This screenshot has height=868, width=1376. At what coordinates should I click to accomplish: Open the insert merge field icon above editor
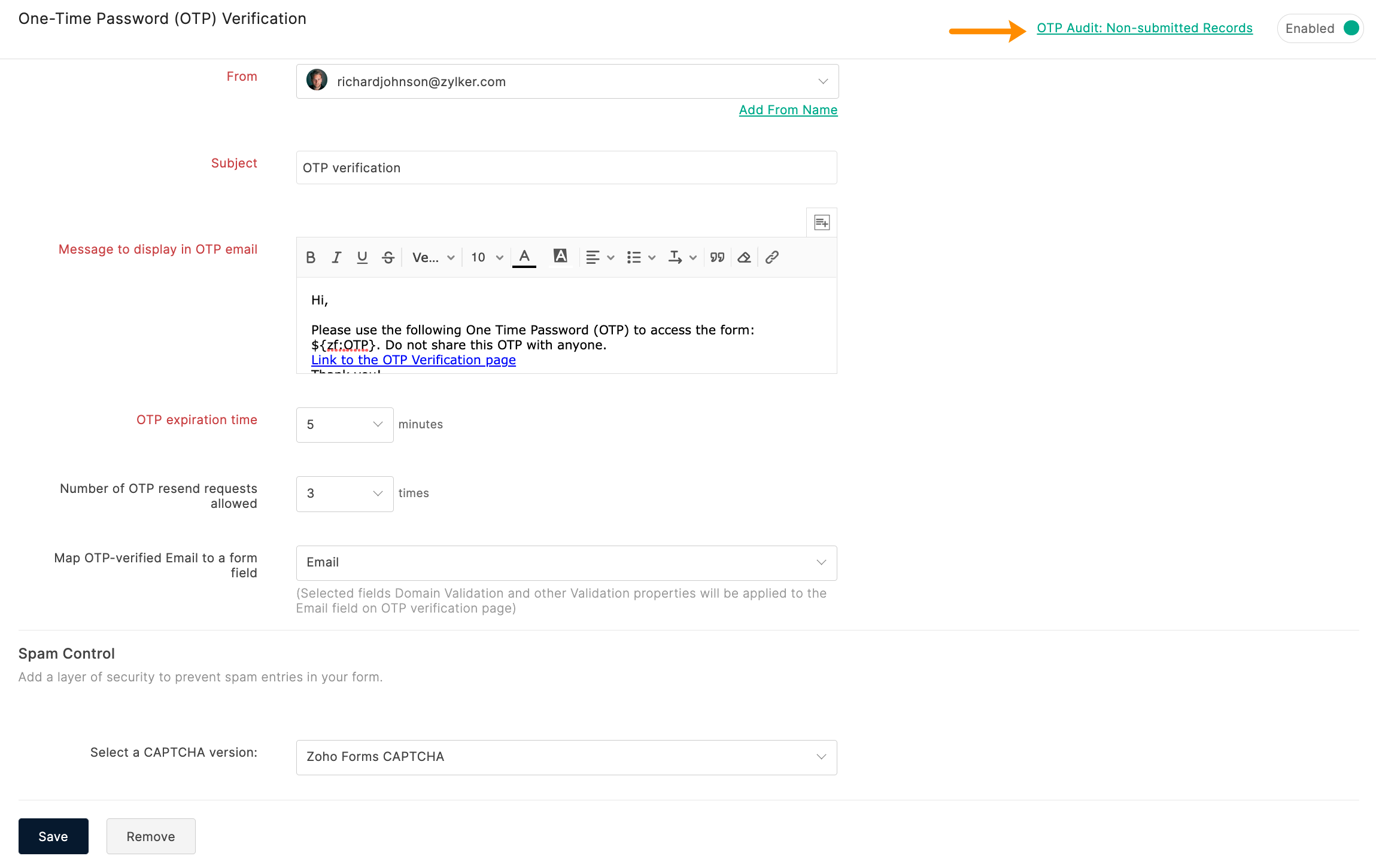822,223
